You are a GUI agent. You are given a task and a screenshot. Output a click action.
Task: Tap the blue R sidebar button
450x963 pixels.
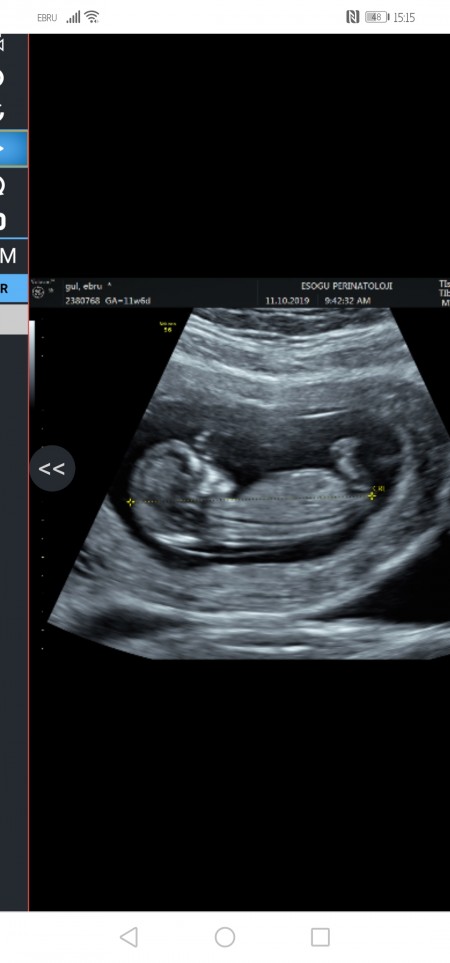(x=14, y=288)
